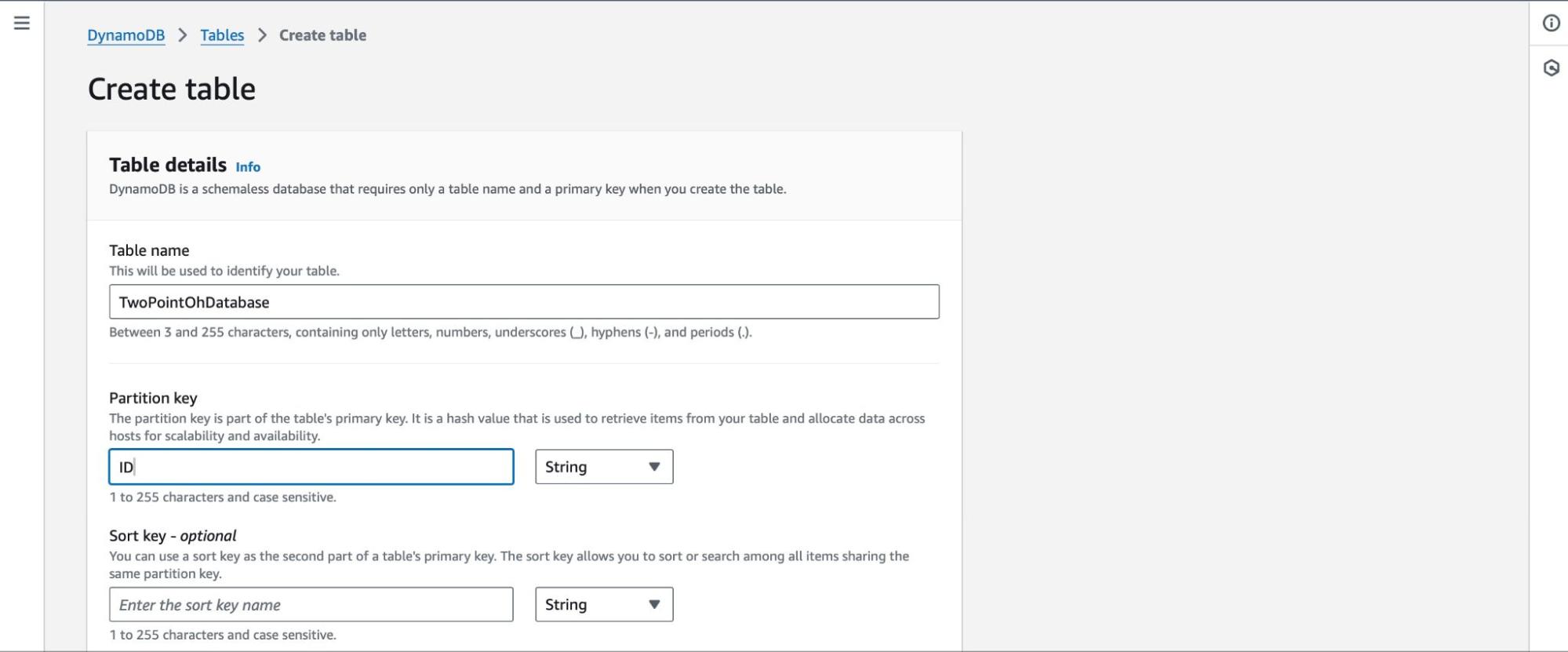Viewport: 1568px width, 652px height.
Task: Click the character limit hint under Partition key
Action: (x=223, y=497)
